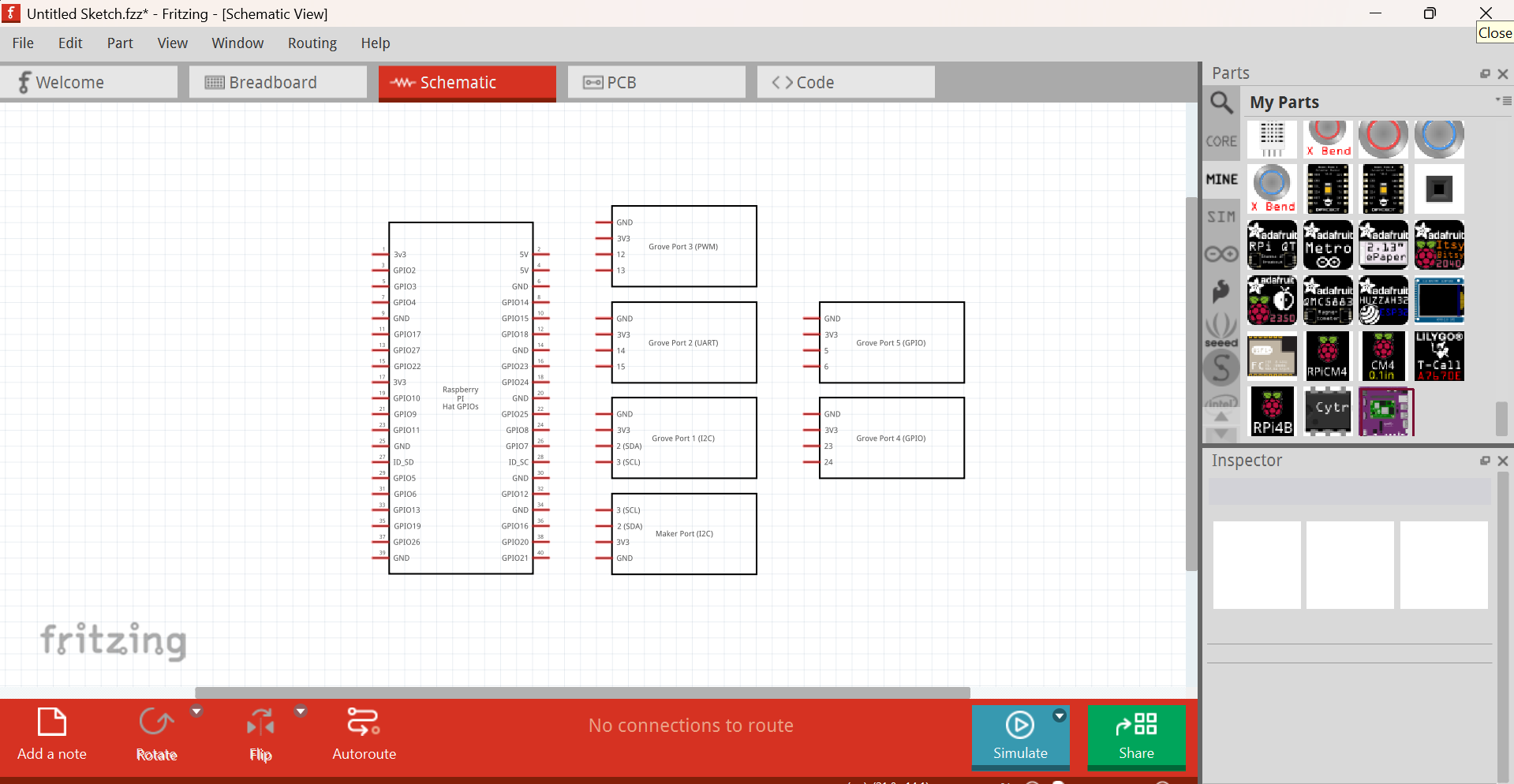Select the Adafruit HUZZAH32 ESP32 part
The image size is (1514, 784).
tap(1383, 300)
